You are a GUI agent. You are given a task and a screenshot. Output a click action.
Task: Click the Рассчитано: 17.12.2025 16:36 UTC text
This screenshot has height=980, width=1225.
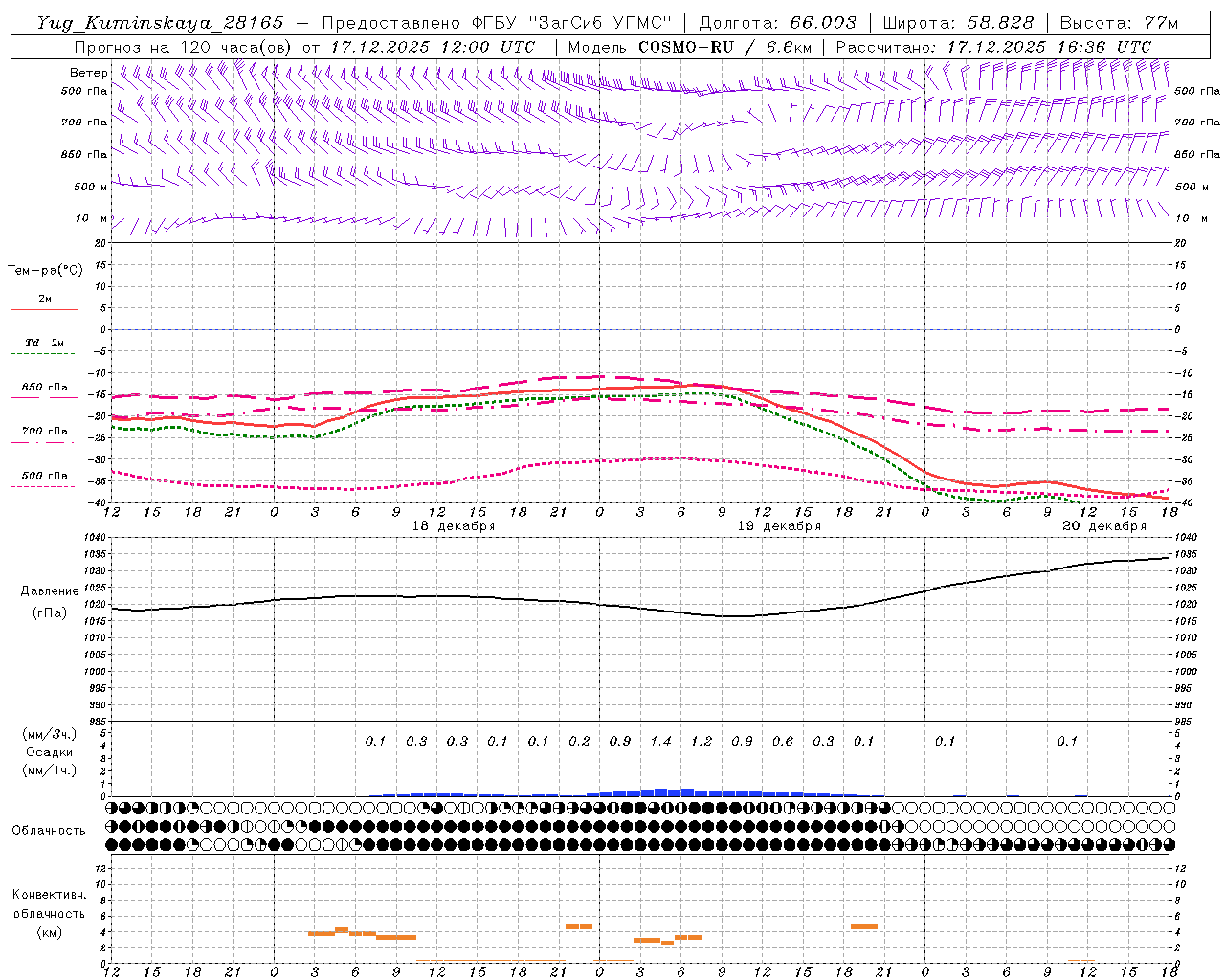click(993, 47)
